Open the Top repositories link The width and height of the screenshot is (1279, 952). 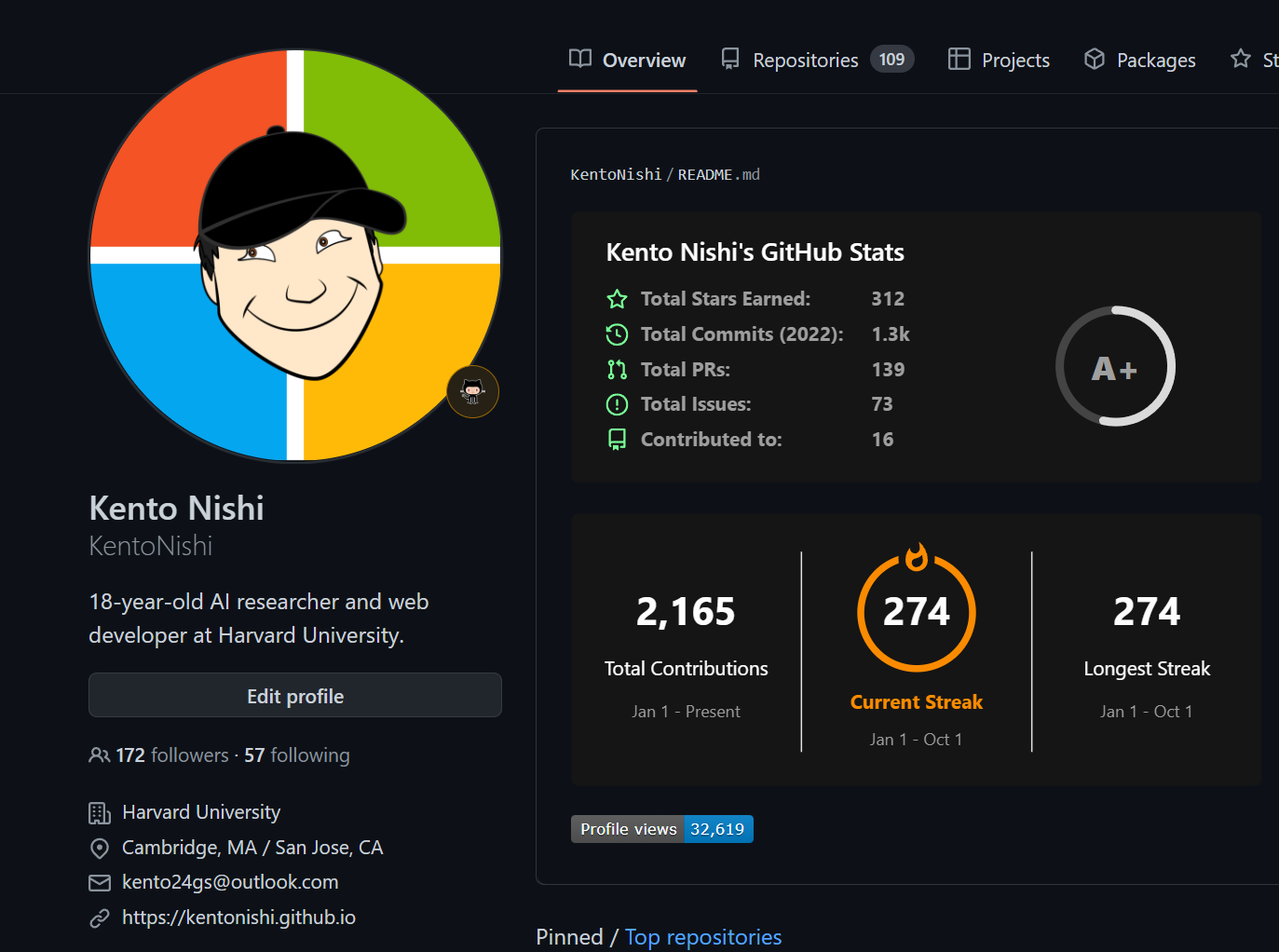pos(702,936)
